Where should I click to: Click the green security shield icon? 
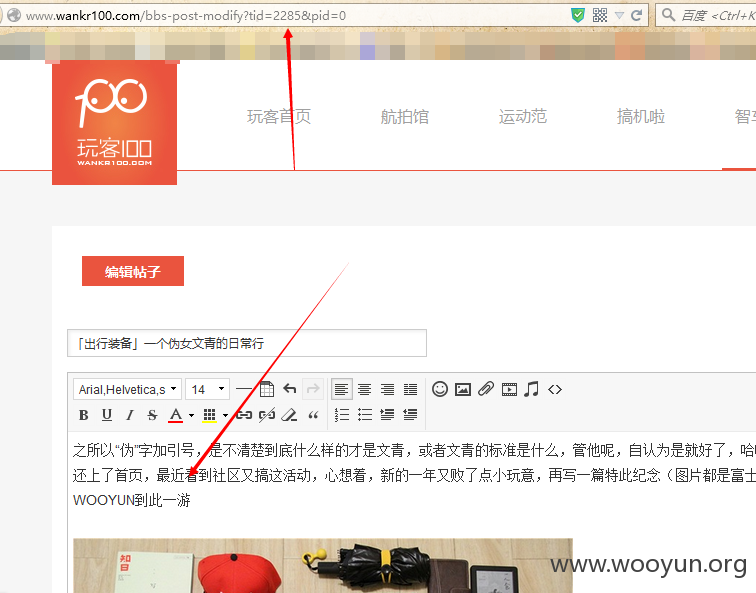578,15
